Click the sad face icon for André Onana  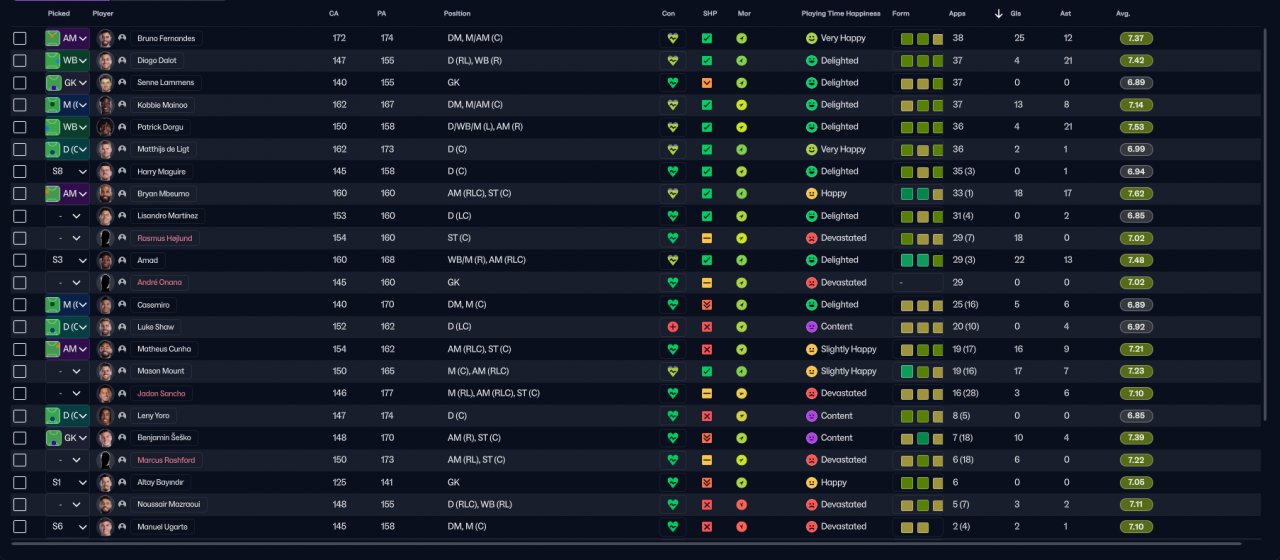pos(811,282)
